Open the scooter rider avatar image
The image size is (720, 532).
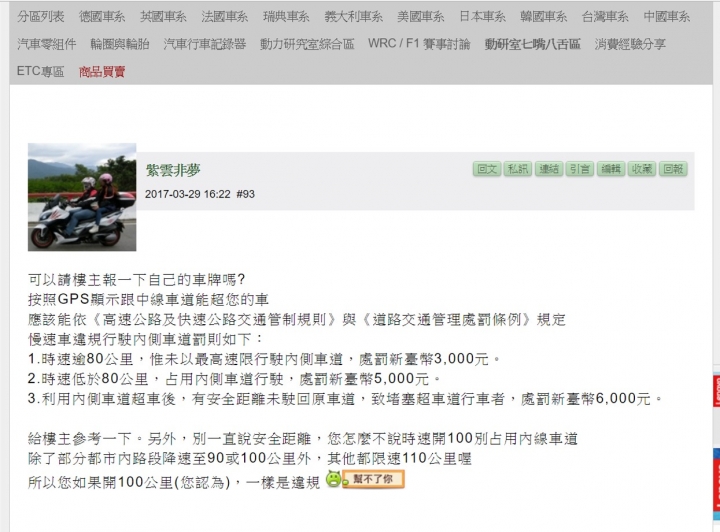click(x=82, y=197)
